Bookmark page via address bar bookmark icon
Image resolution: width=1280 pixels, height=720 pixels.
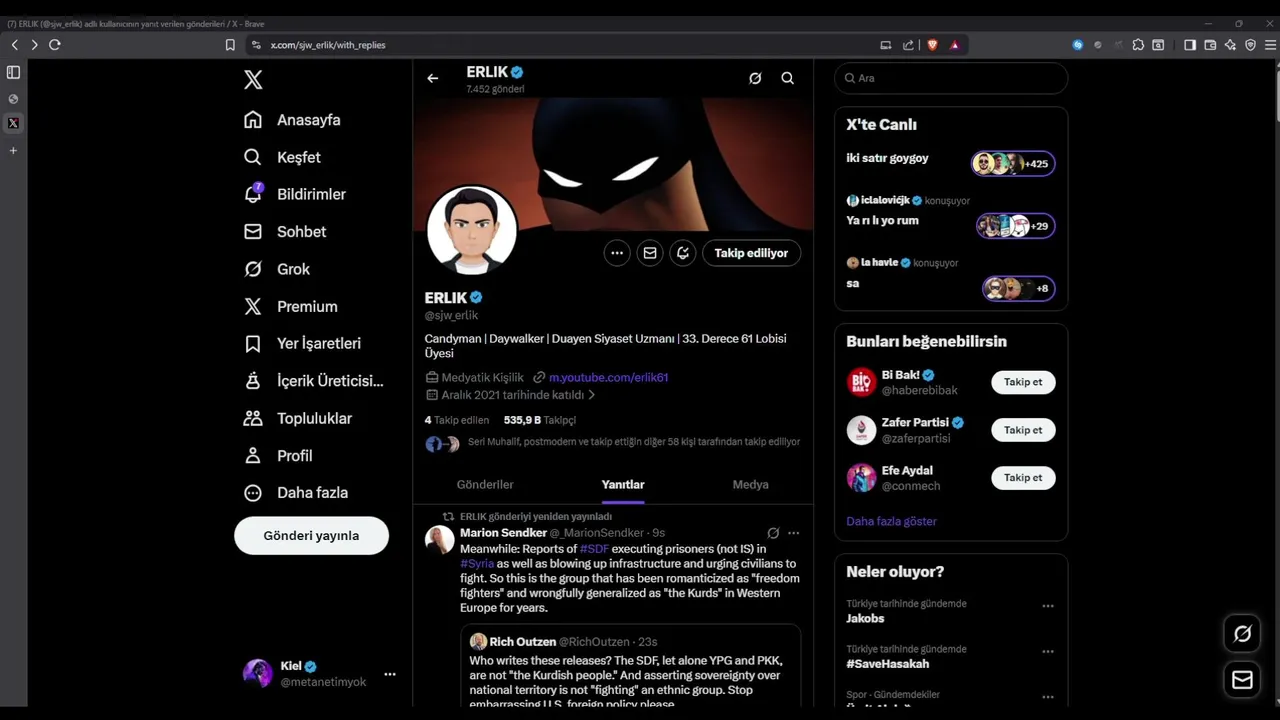(x=230, y=45)
